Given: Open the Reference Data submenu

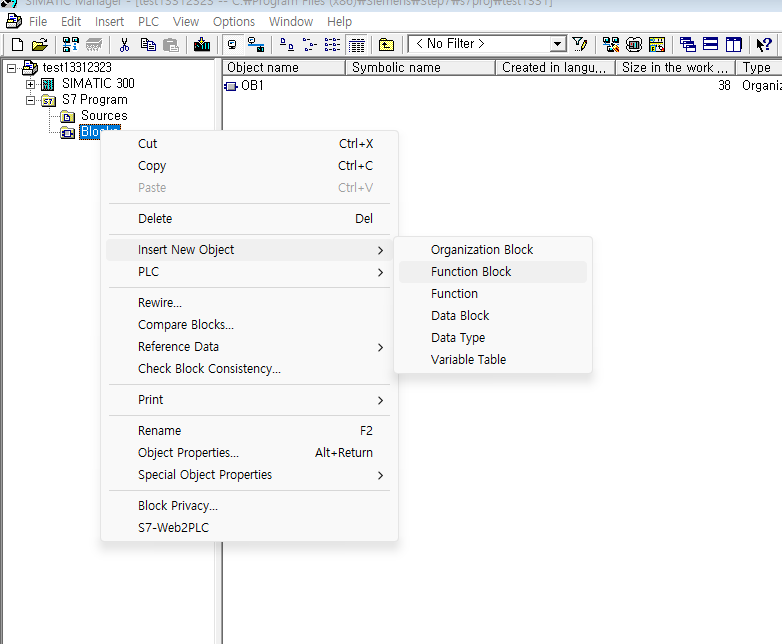Looking at the screenshot, I should pyautogui.click(x=249, y=347).
